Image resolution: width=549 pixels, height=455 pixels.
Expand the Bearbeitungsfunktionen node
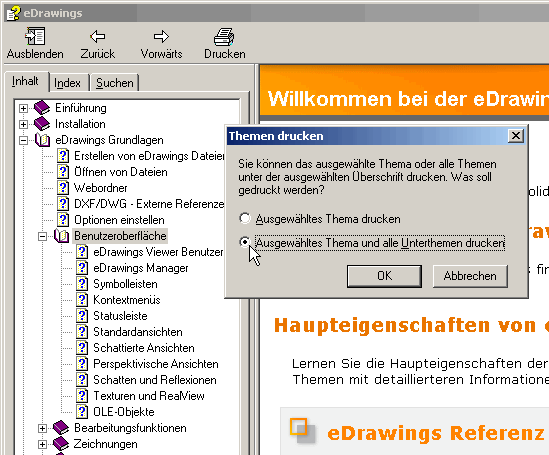click(x=42, y=428)
